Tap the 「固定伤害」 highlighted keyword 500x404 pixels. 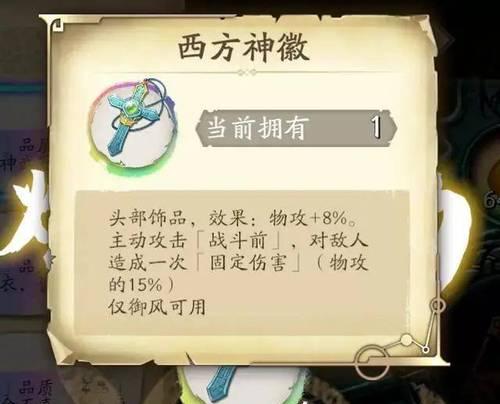249,263
